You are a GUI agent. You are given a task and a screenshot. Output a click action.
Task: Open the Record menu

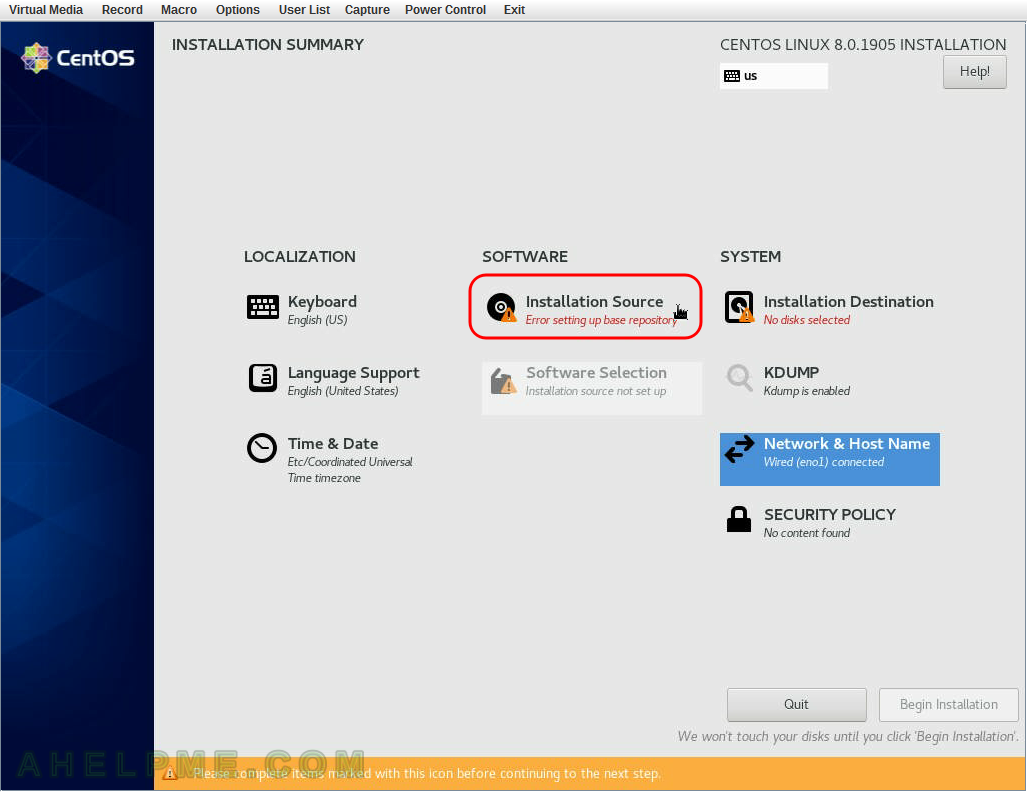[x=122, y=10]
